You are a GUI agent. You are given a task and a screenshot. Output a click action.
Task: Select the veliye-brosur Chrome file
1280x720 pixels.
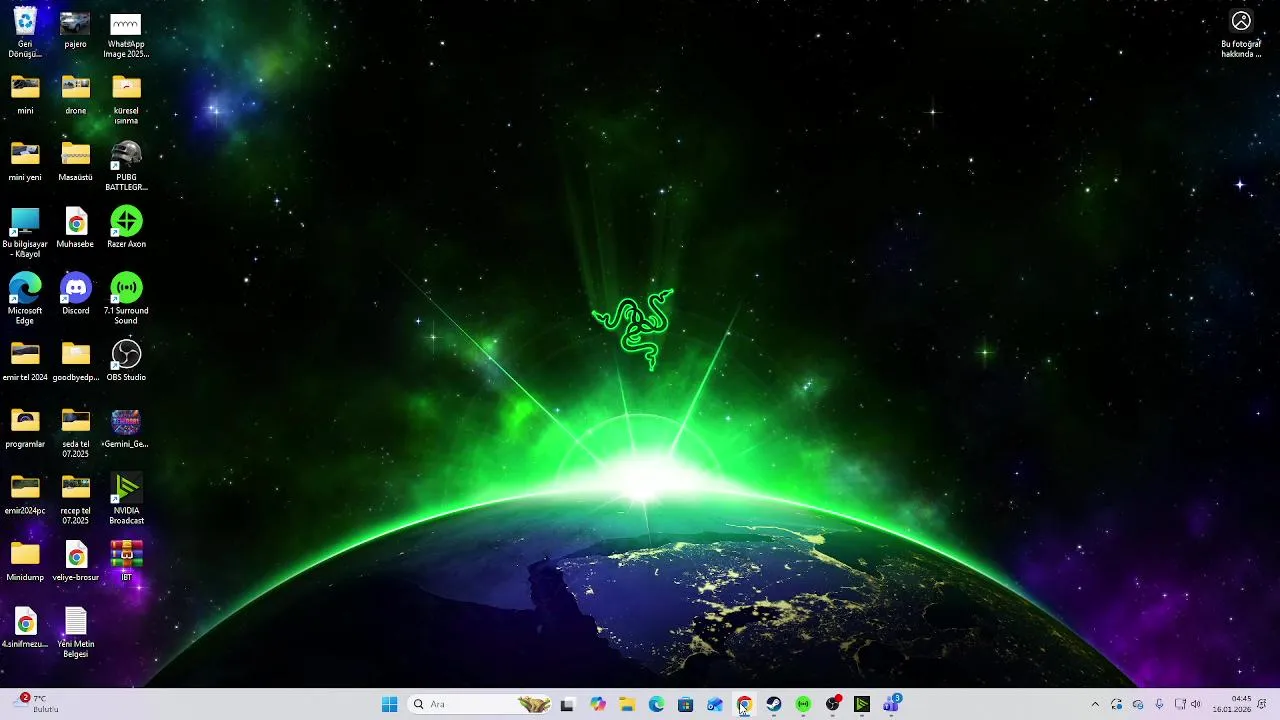[76, 562]
